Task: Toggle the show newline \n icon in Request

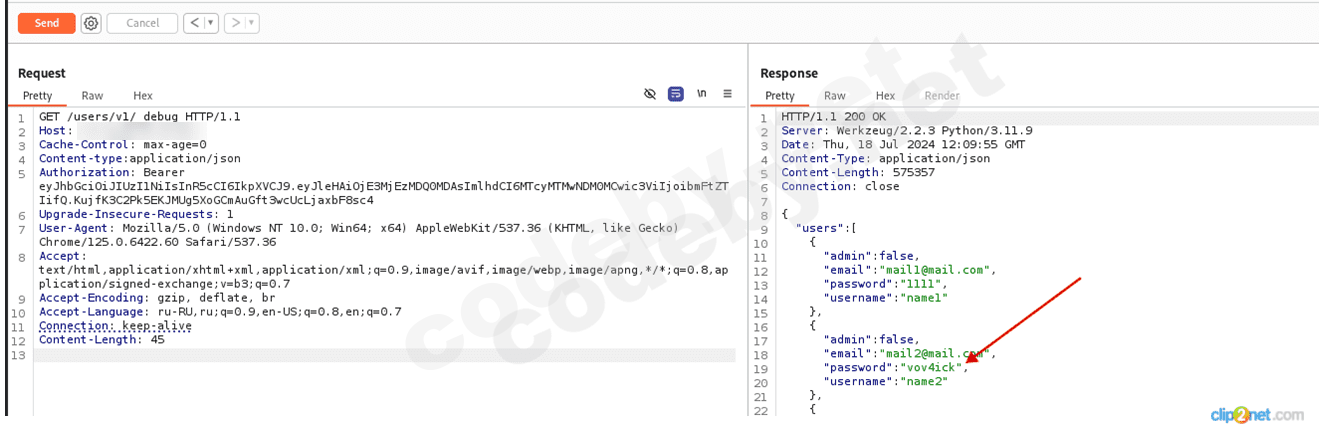Action: point(702,94)
